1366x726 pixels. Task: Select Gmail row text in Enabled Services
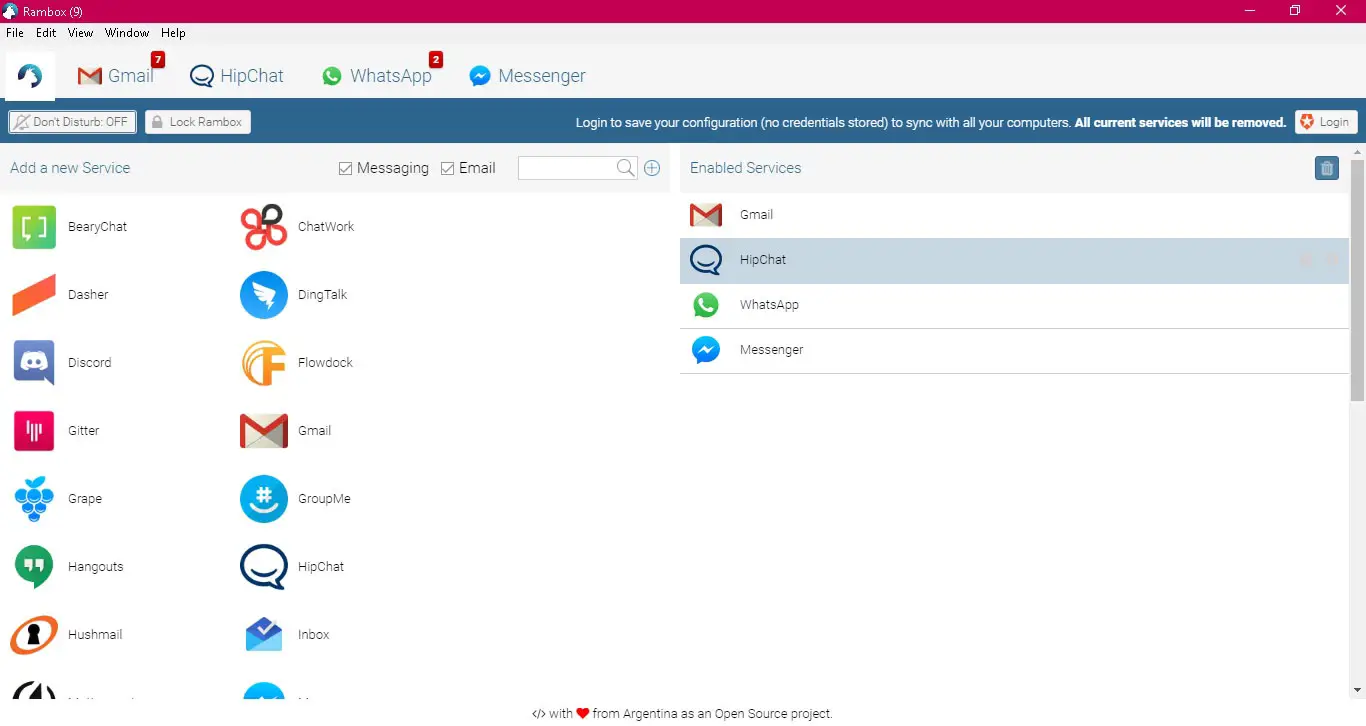pyautogui.click(x=757, y=215)
